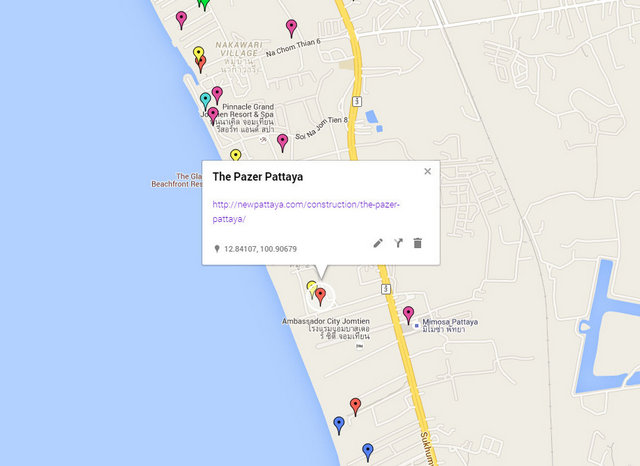The image size is (640, 466).
Task: Select the yellow marker just above the popup
Action: pyautogui.click(x=236, y=155)
